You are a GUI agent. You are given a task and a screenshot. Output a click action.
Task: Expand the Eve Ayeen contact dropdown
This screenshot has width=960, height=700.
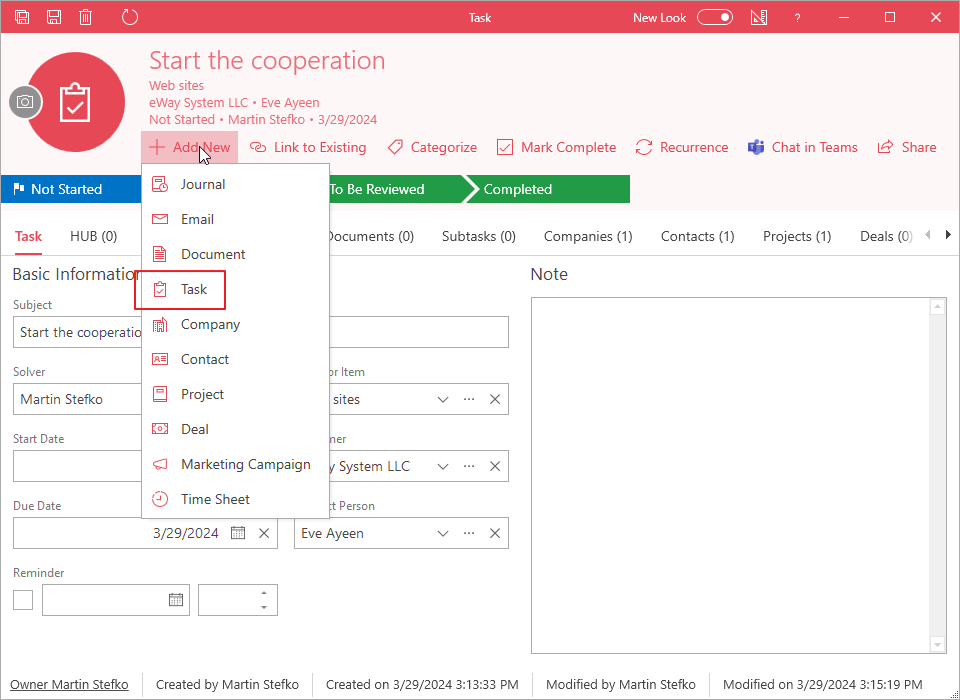pos(443,533)
